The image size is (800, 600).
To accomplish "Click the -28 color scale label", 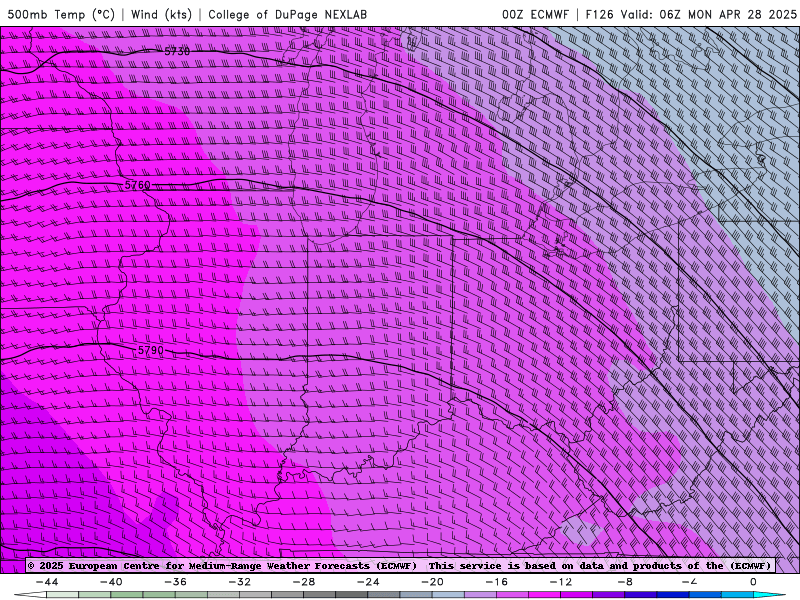I will click(304, 582).
